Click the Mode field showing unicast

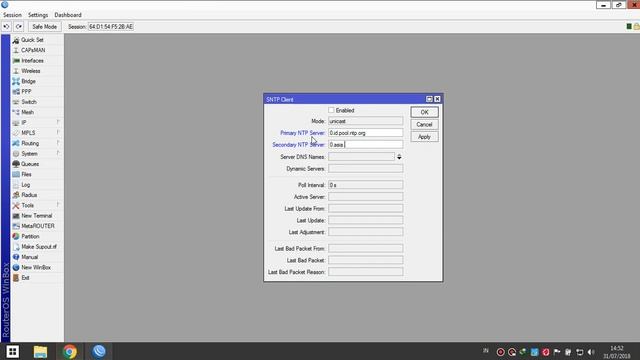[x=365, y=121]
